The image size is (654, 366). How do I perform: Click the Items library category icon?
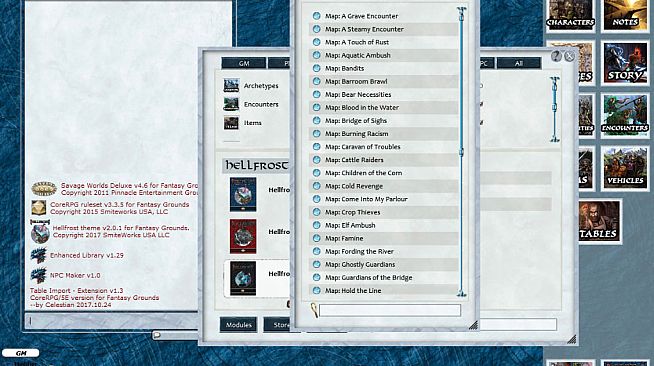coord(231,123)
